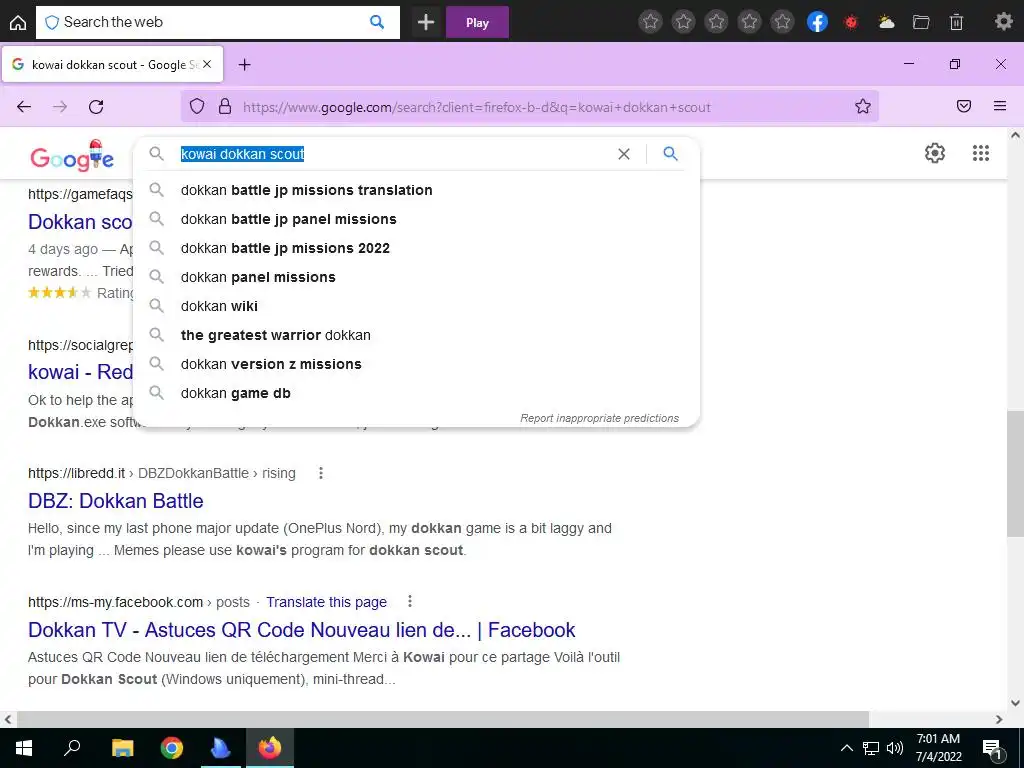Click Firefox icon in the taskbar

click(x=270, y=748)
